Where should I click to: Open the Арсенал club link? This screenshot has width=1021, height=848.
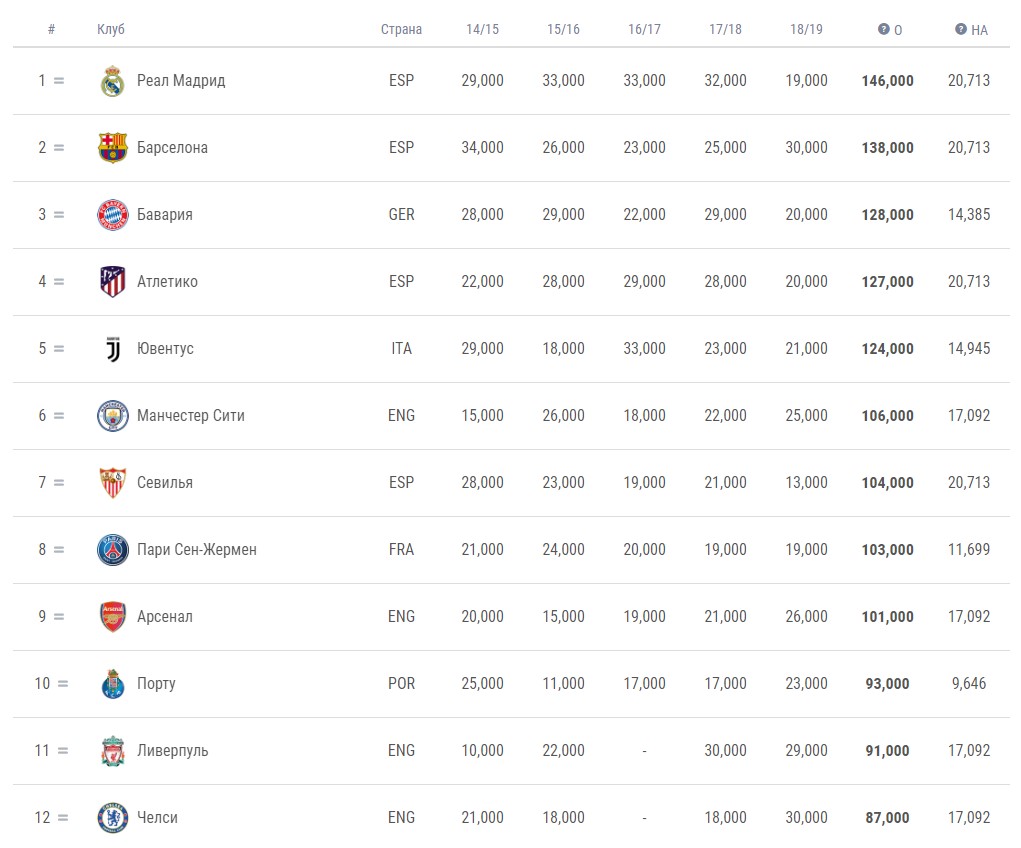[165, 617]
